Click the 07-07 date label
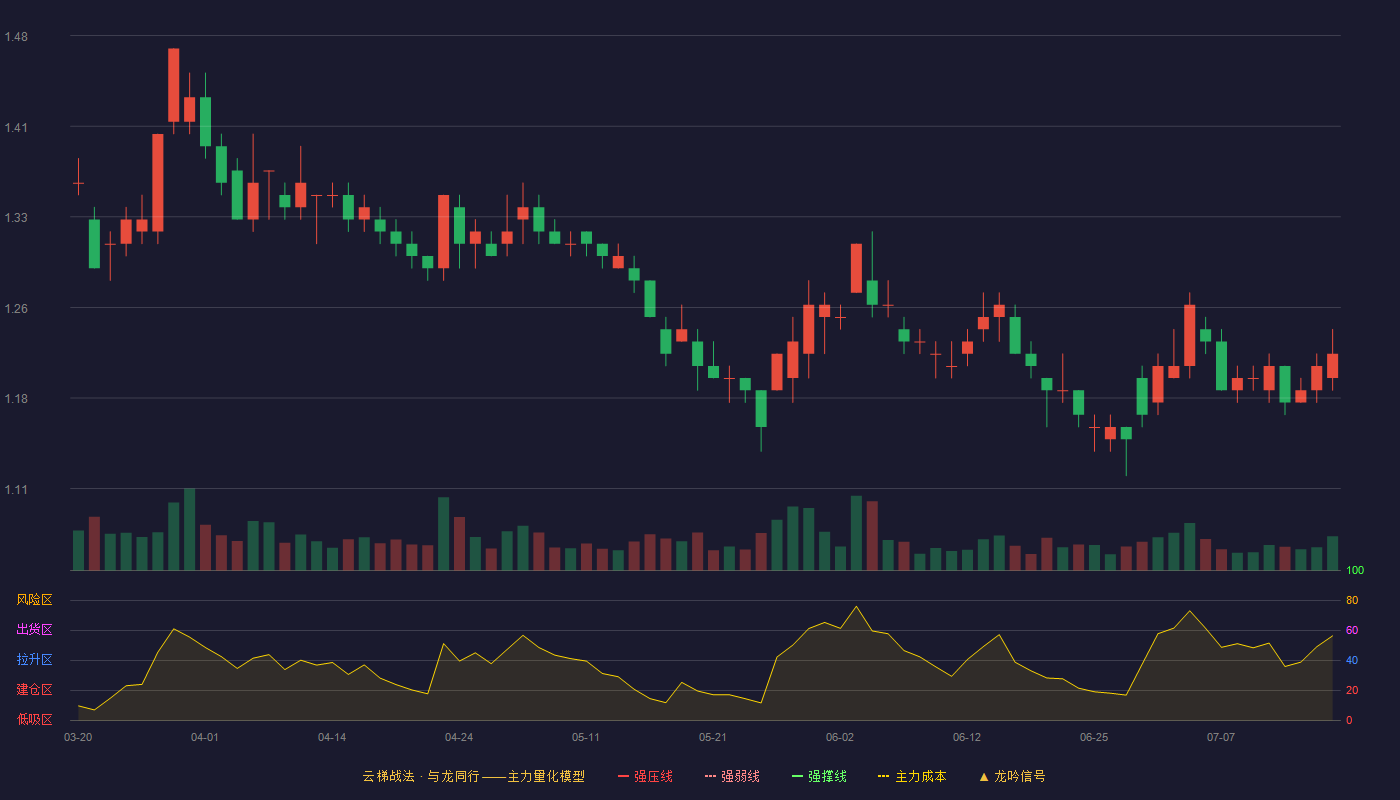 point(1221,737)
